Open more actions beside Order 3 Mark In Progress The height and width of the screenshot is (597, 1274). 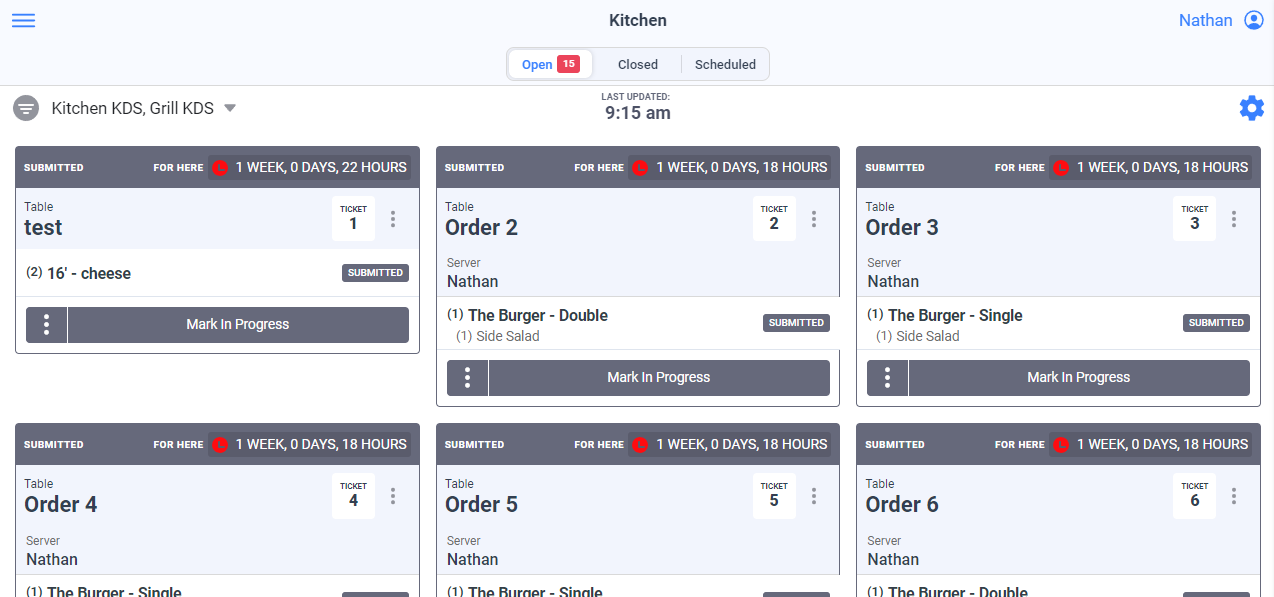coord(887,378)
